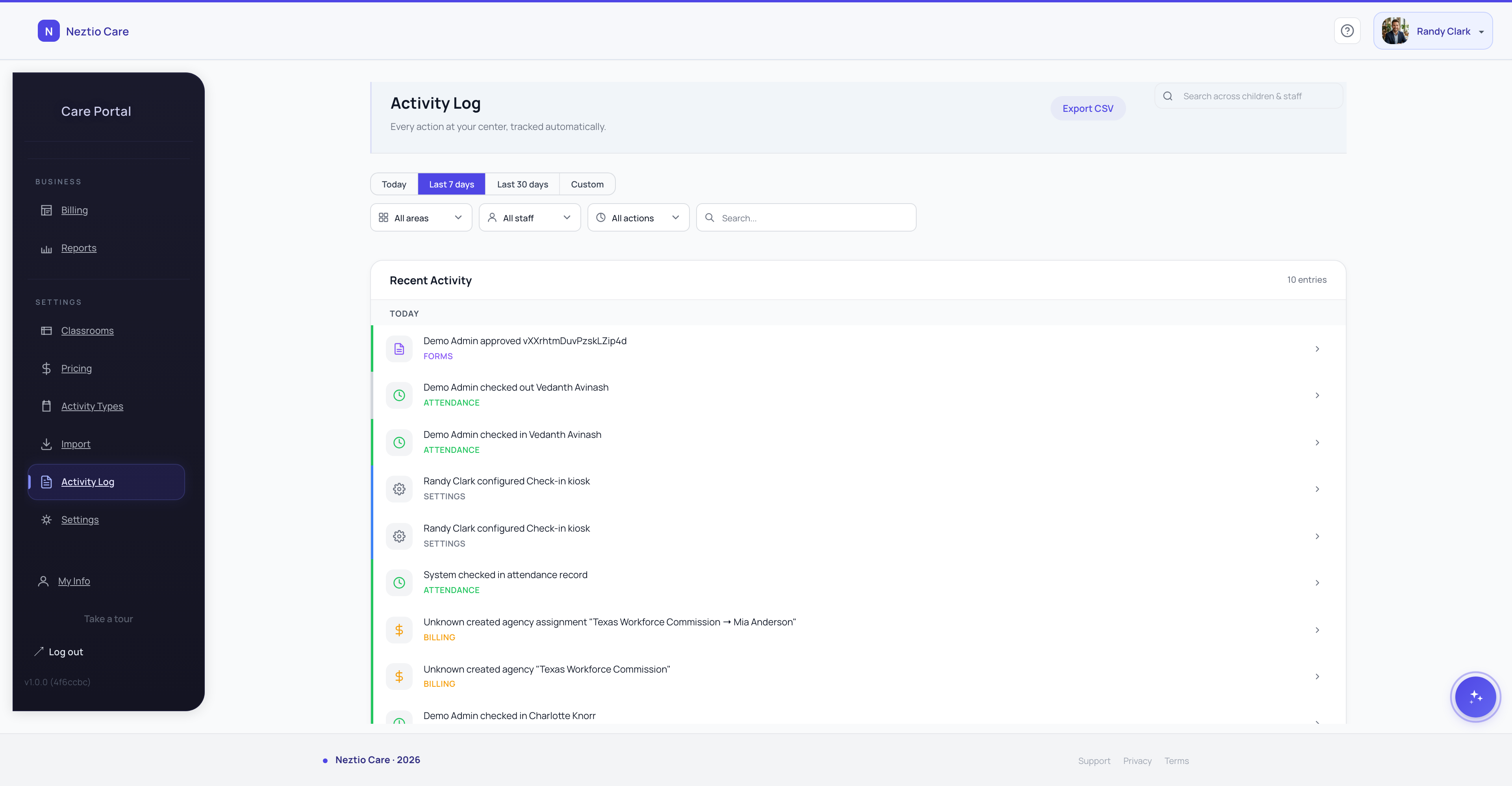The image size is (1512, 786).
Task: Select the Custom date range tab
Action: tap(587, 184)
